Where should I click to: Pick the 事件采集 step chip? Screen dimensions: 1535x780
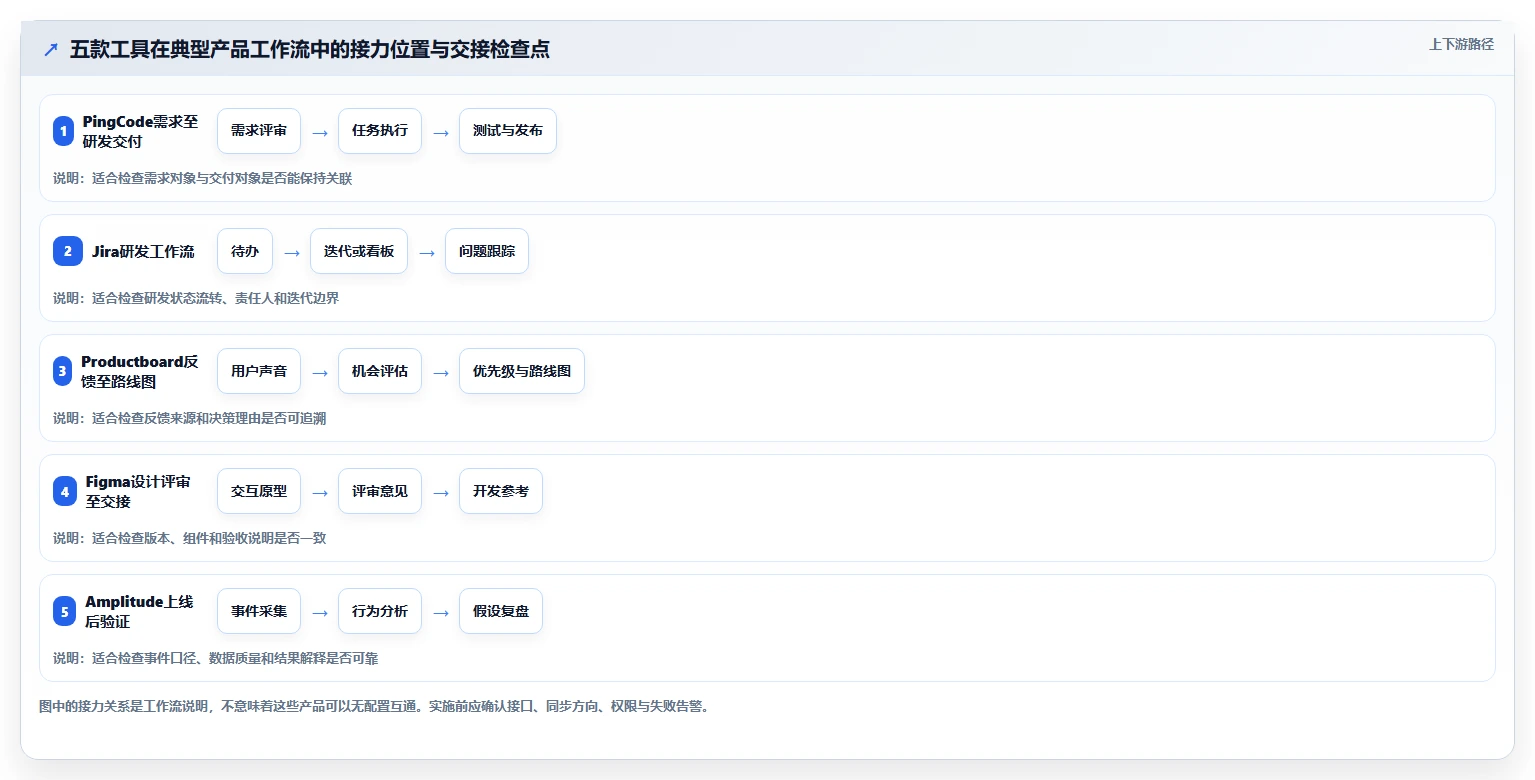pyautogui.click(x=259, y=611)
